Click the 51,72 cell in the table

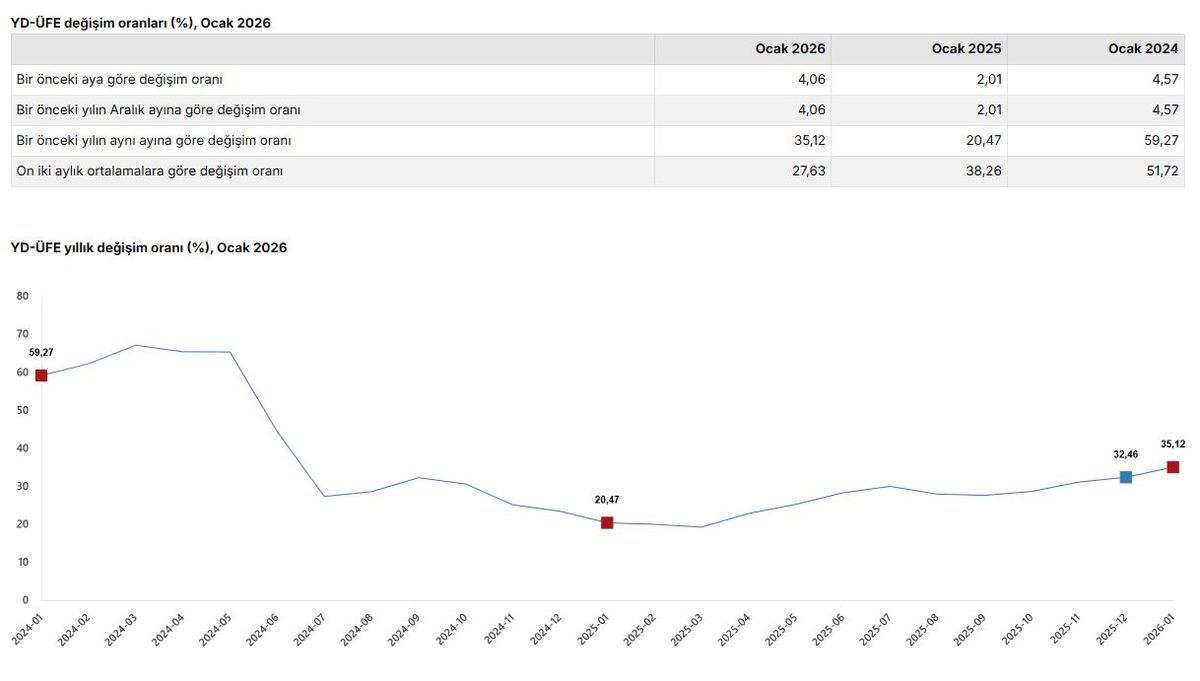[1096, 171]
